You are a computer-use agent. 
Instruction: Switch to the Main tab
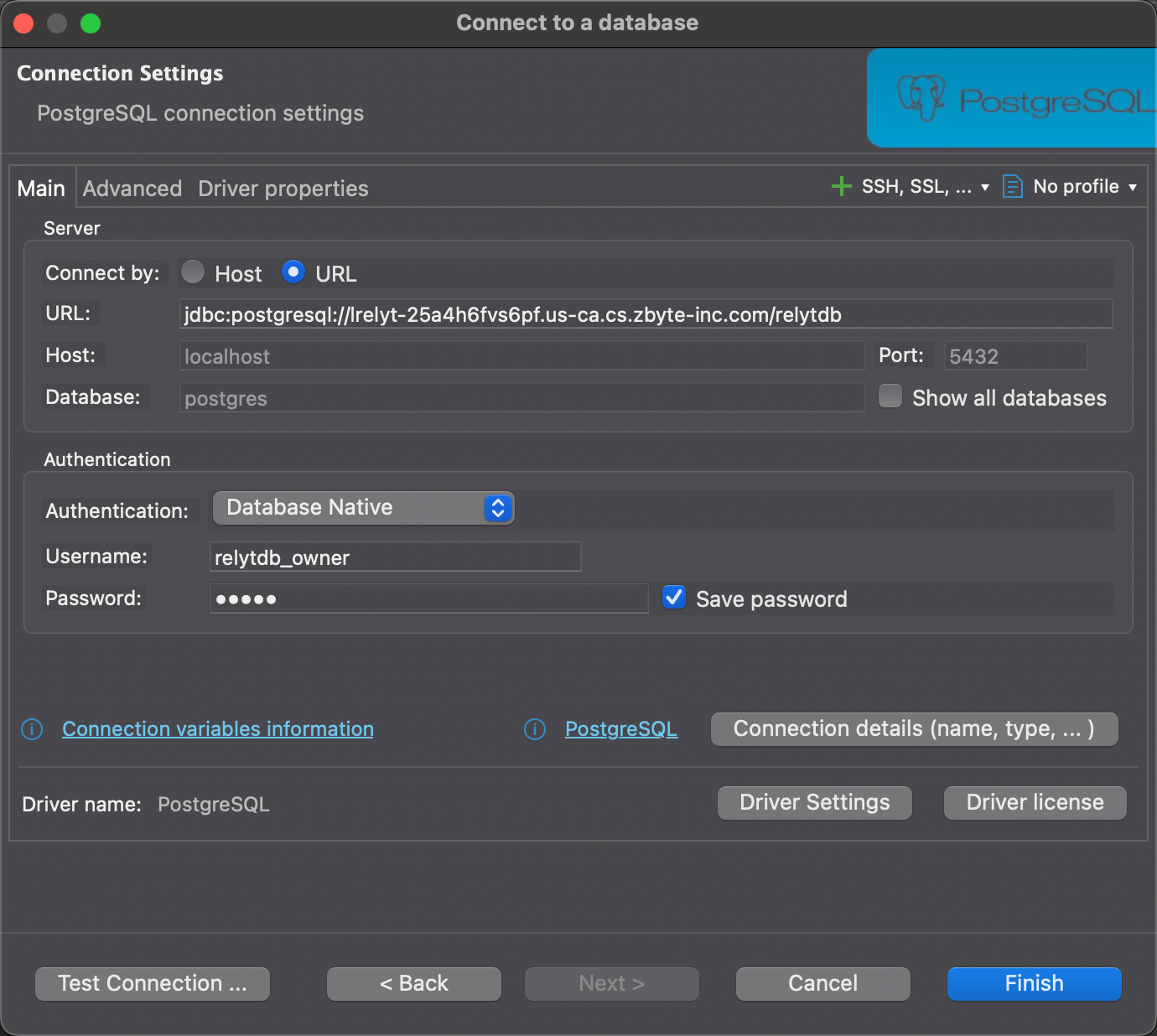(x=41, y=189)
